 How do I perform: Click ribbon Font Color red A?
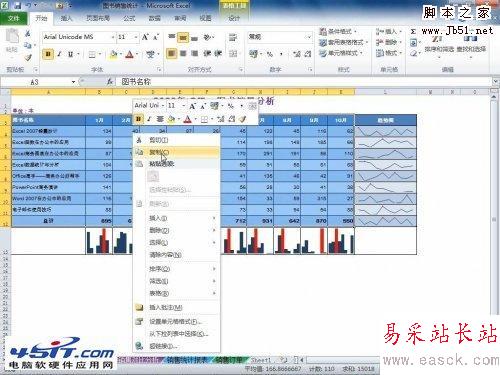tap(129, 54)
